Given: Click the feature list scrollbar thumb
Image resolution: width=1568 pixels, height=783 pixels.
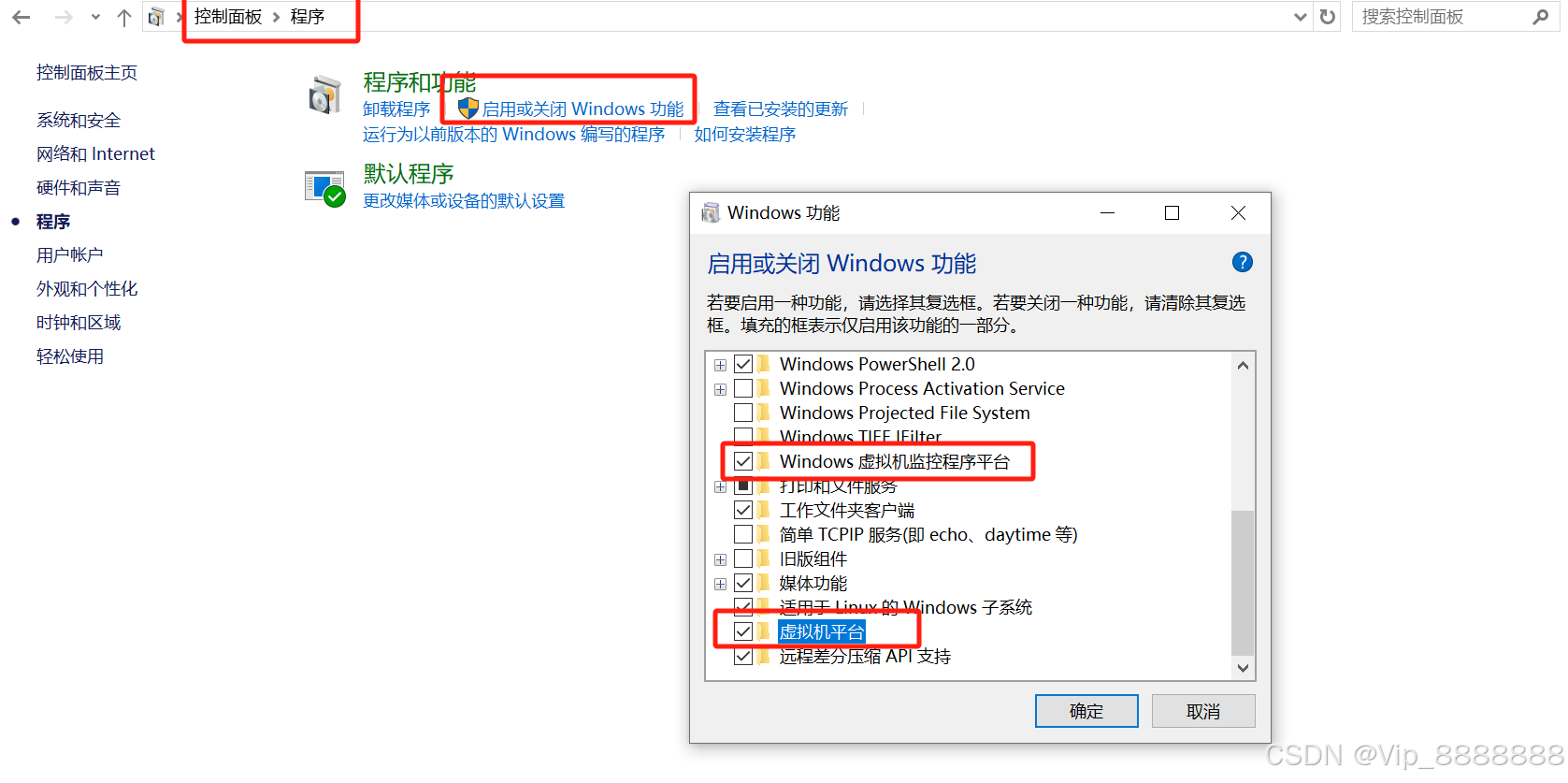Looking at the screenshot, I should (x=1243, y=583).
